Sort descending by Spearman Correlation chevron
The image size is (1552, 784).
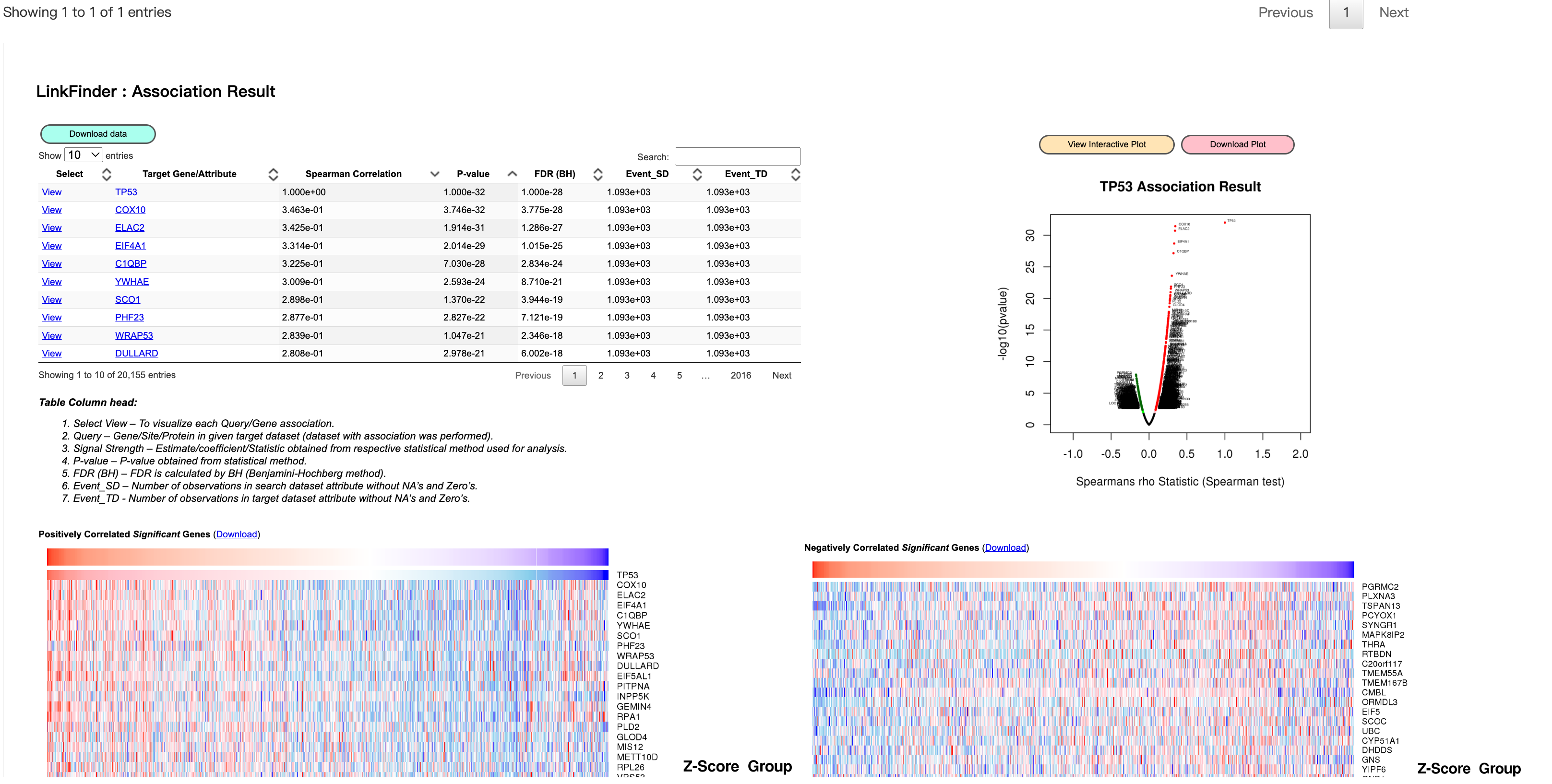(434, 175)
